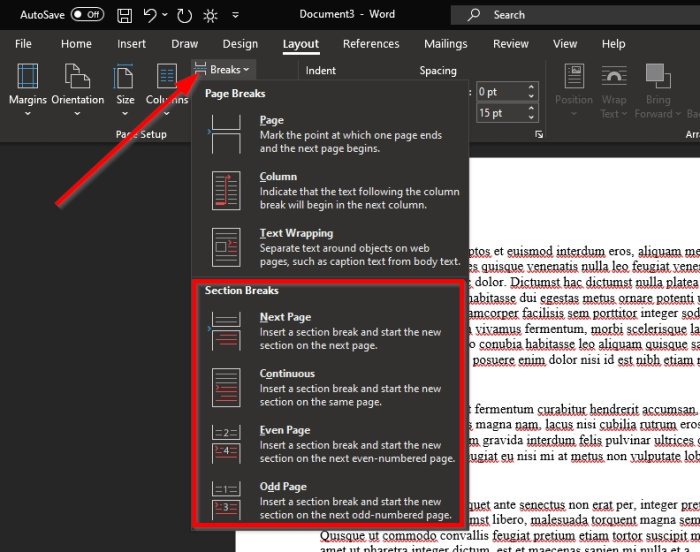Switch to the References tab
Screen dimensions: 700x552
tap(371, 44)
